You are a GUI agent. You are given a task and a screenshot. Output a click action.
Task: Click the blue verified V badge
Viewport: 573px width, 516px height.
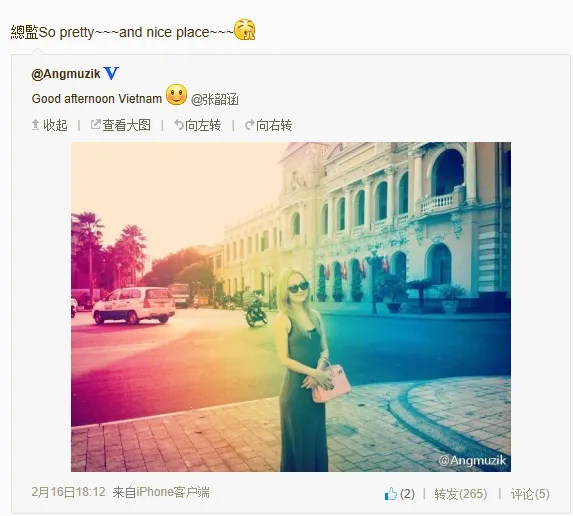tap(111, 73)
